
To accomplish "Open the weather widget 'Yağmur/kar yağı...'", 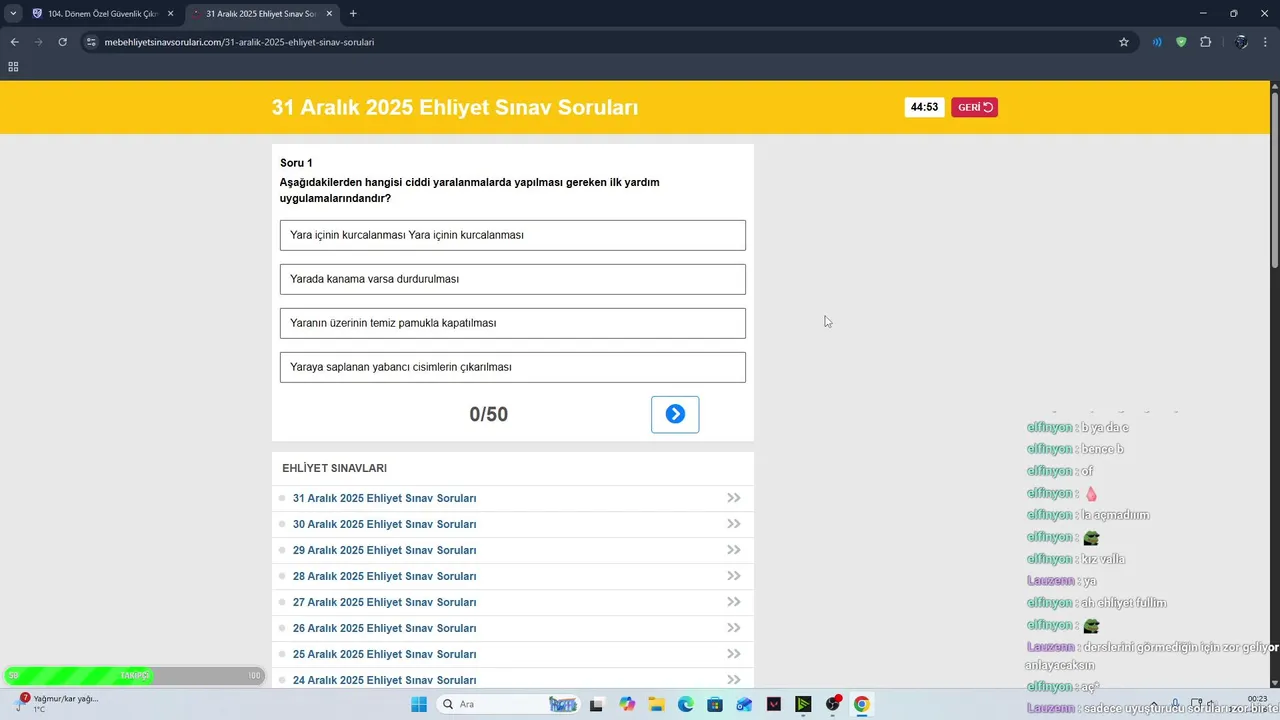I will pyautogui.click(x=58, y=703).
